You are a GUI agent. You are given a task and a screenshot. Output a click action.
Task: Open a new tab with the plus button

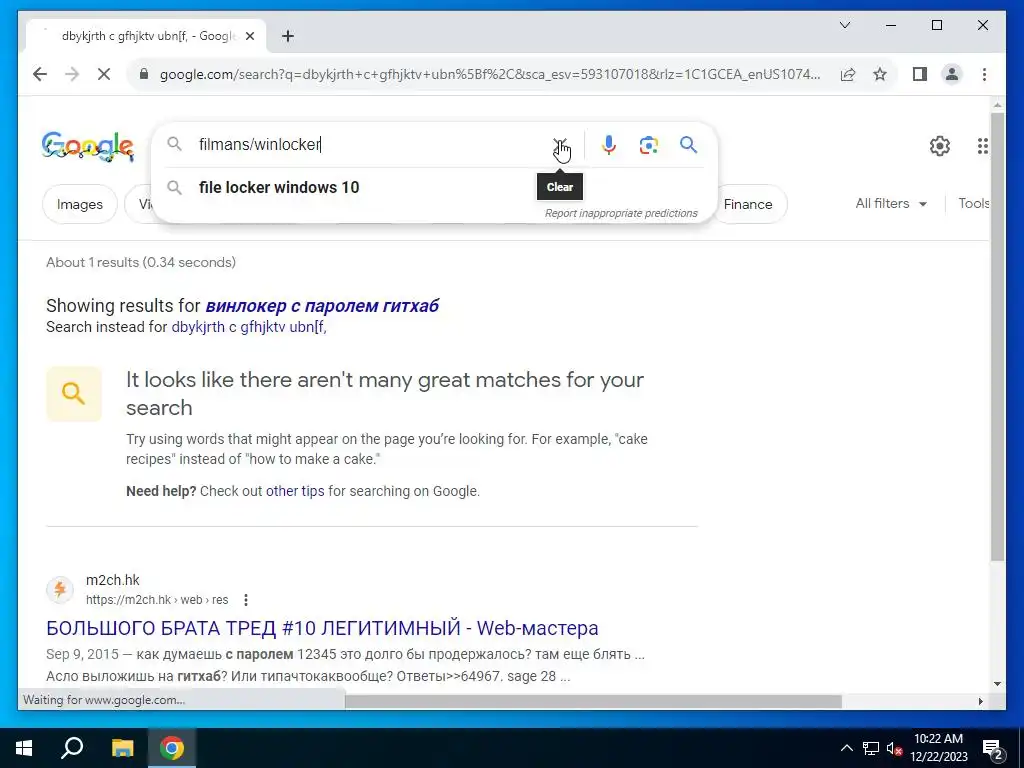click(x=288, y=36)
